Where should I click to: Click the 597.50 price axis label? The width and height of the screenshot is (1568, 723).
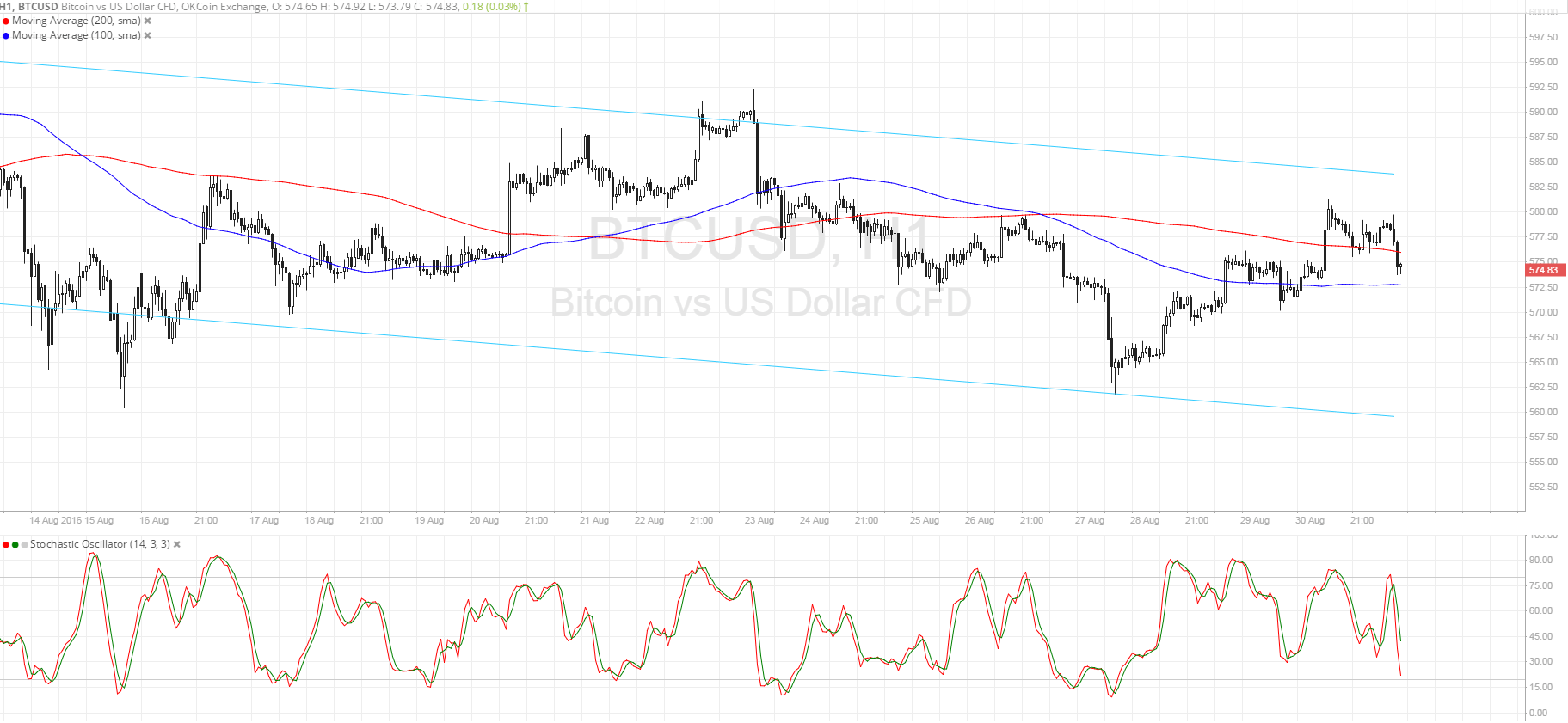[1543, 37]
